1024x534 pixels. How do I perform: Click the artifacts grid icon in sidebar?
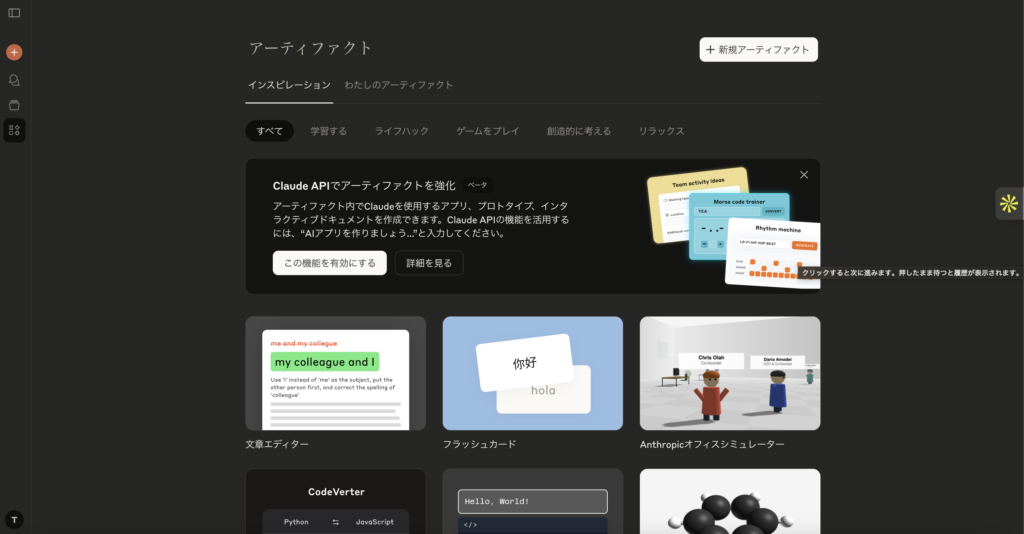(x=14, y=130)
